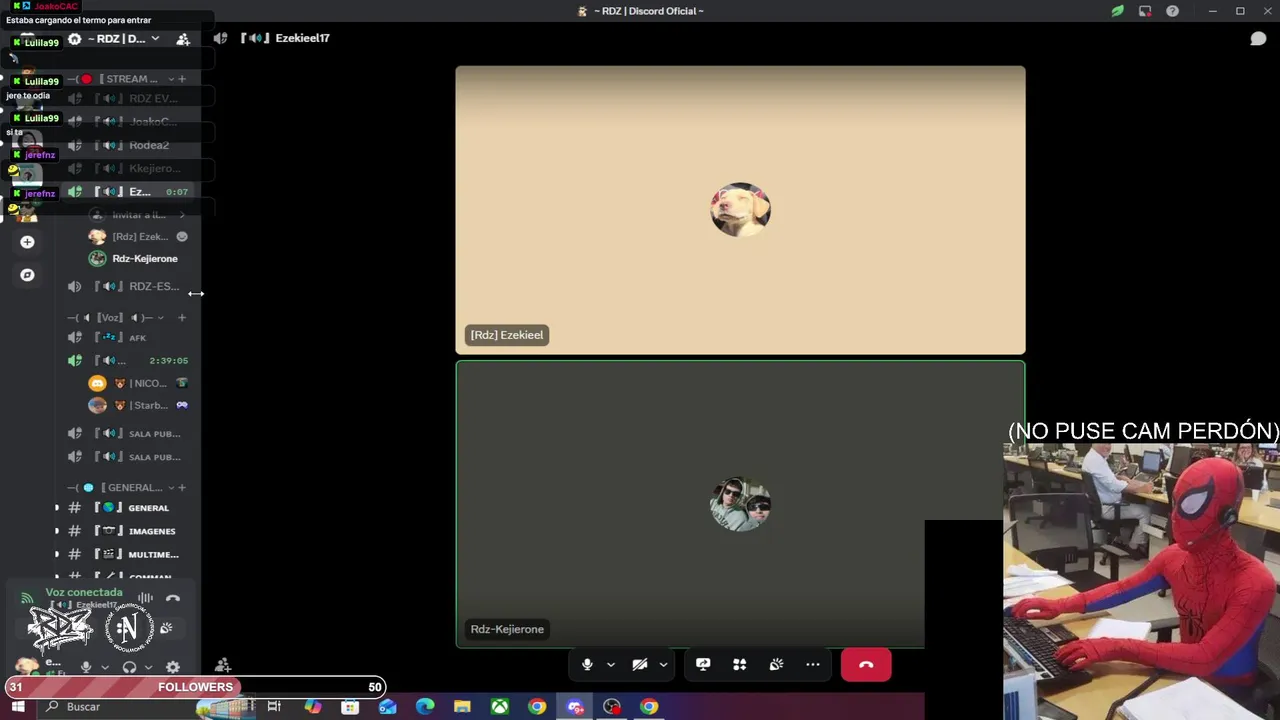Viewport: 1280px width, 720px height.
Task: Open more call options (three dots)
Action: (813, 664)
